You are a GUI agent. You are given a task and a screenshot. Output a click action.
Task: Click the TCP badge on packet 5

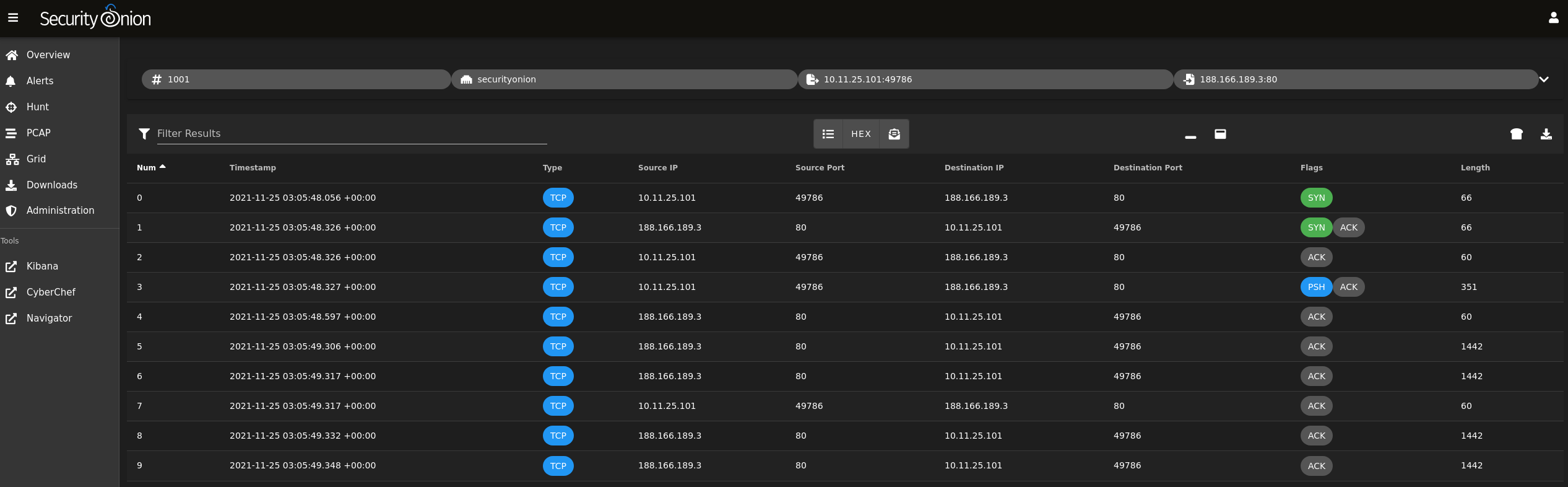(x=558, y=346)
